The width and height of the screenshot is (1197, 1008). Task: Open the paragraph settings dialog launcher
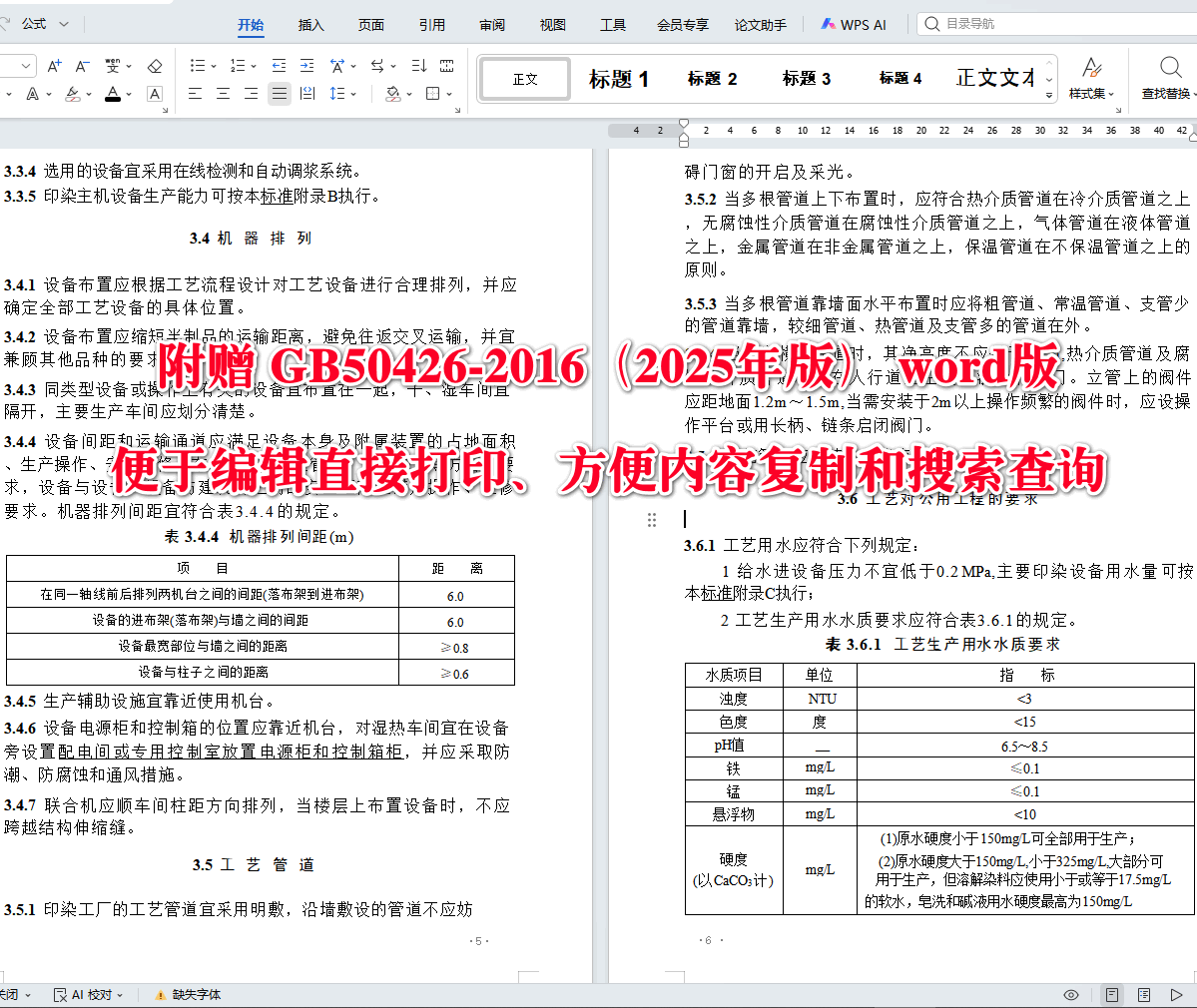[457, 111]
